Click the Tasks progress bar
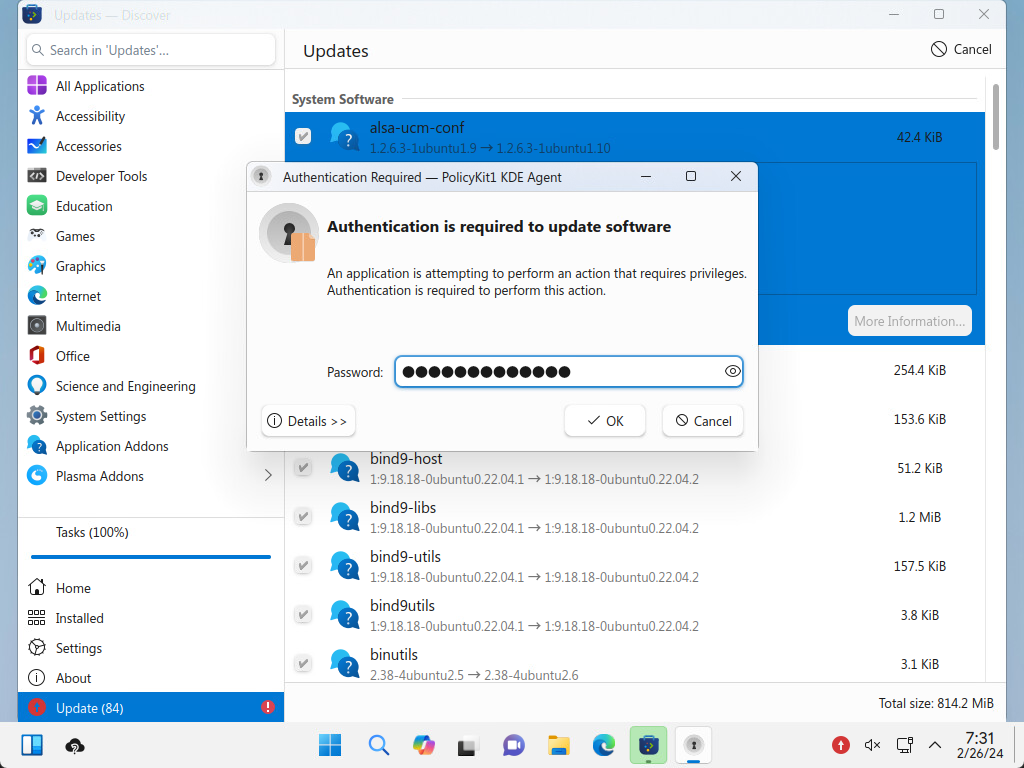 tap(150, 556)
